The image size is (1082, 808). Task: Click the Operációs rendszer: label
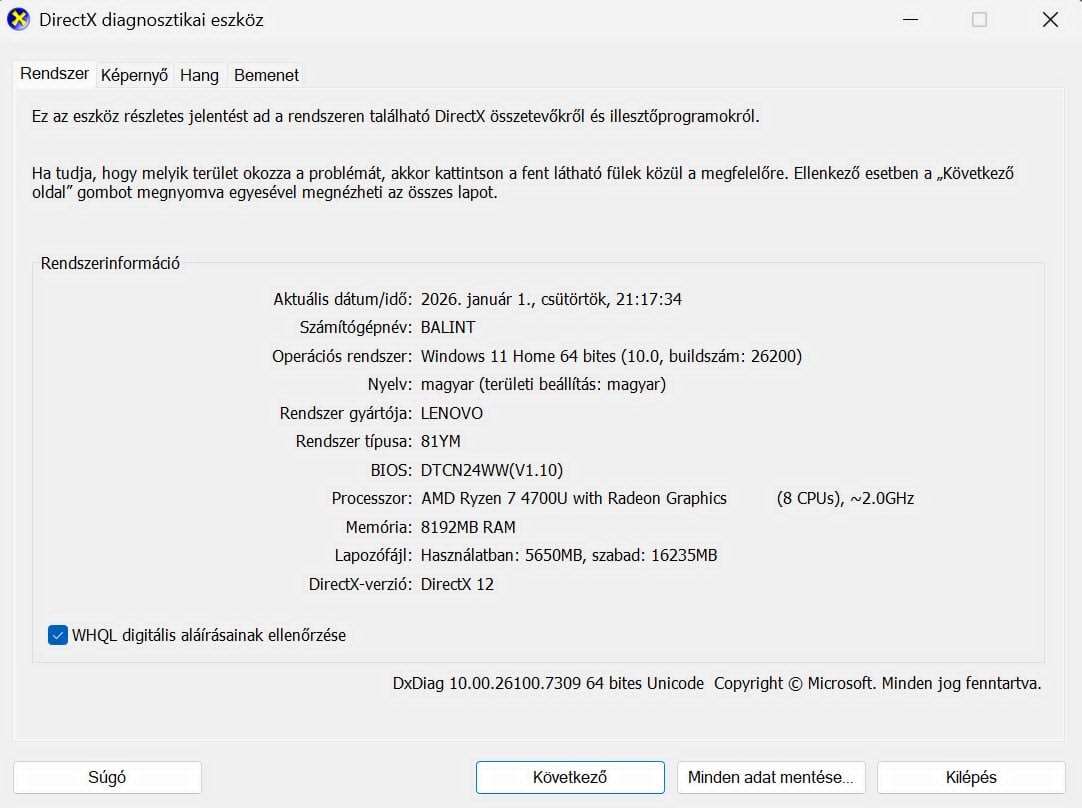tap(342, 356)
